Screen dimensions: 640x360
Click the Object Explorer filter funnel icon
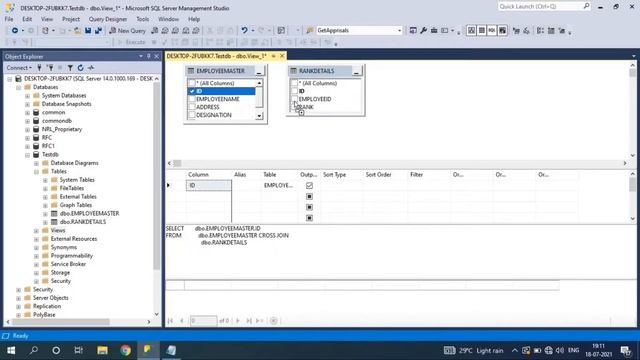(70, 68)
